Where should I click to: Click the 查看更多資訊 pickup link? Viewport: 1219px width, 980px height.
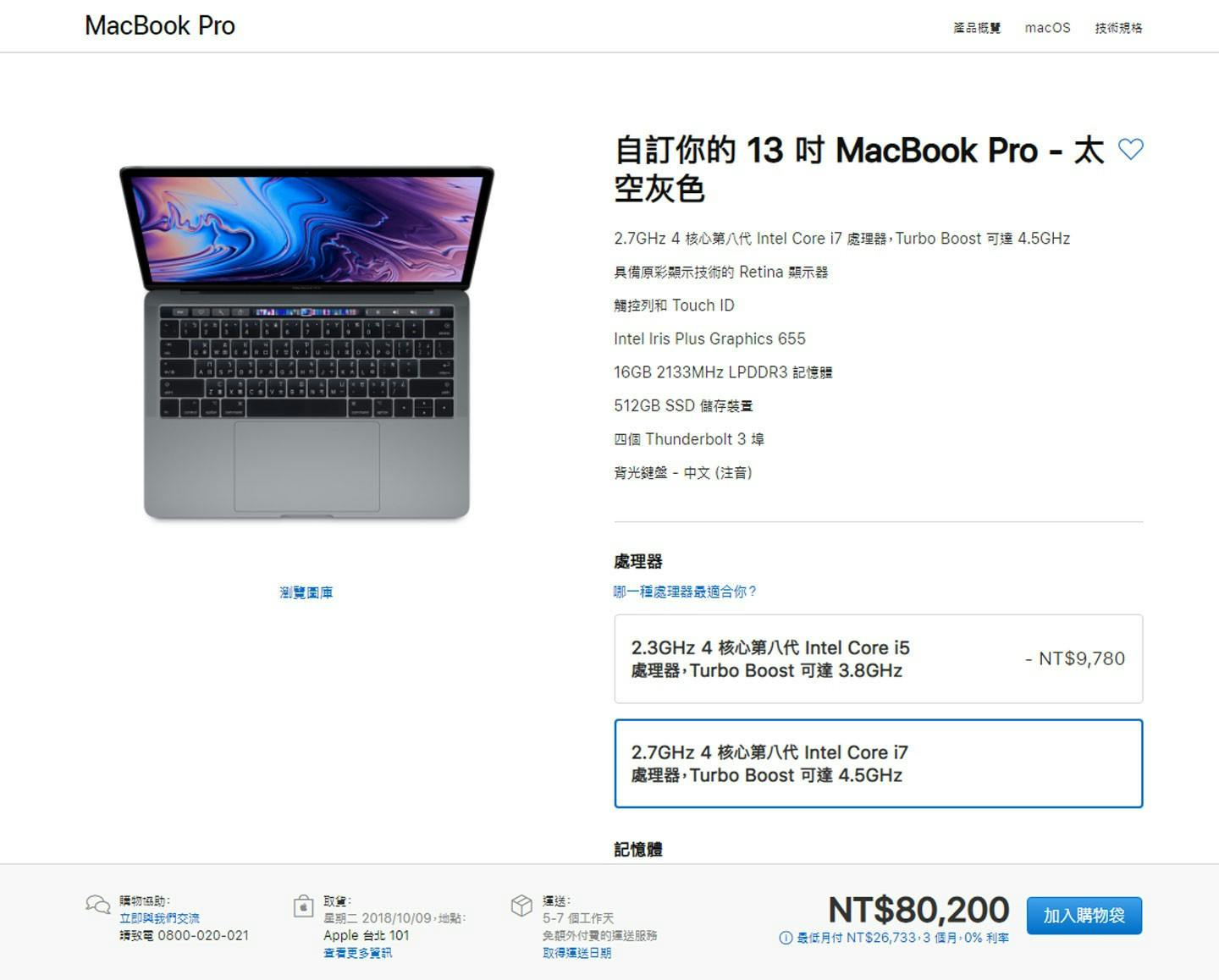click(x=357, y=953)
